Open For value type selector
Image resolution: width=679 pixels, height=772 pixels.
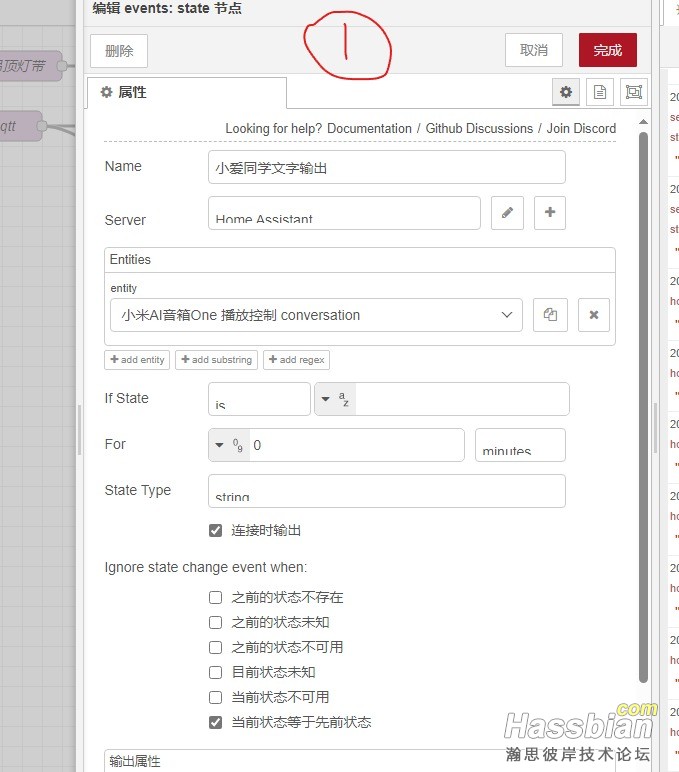(229, 445)
